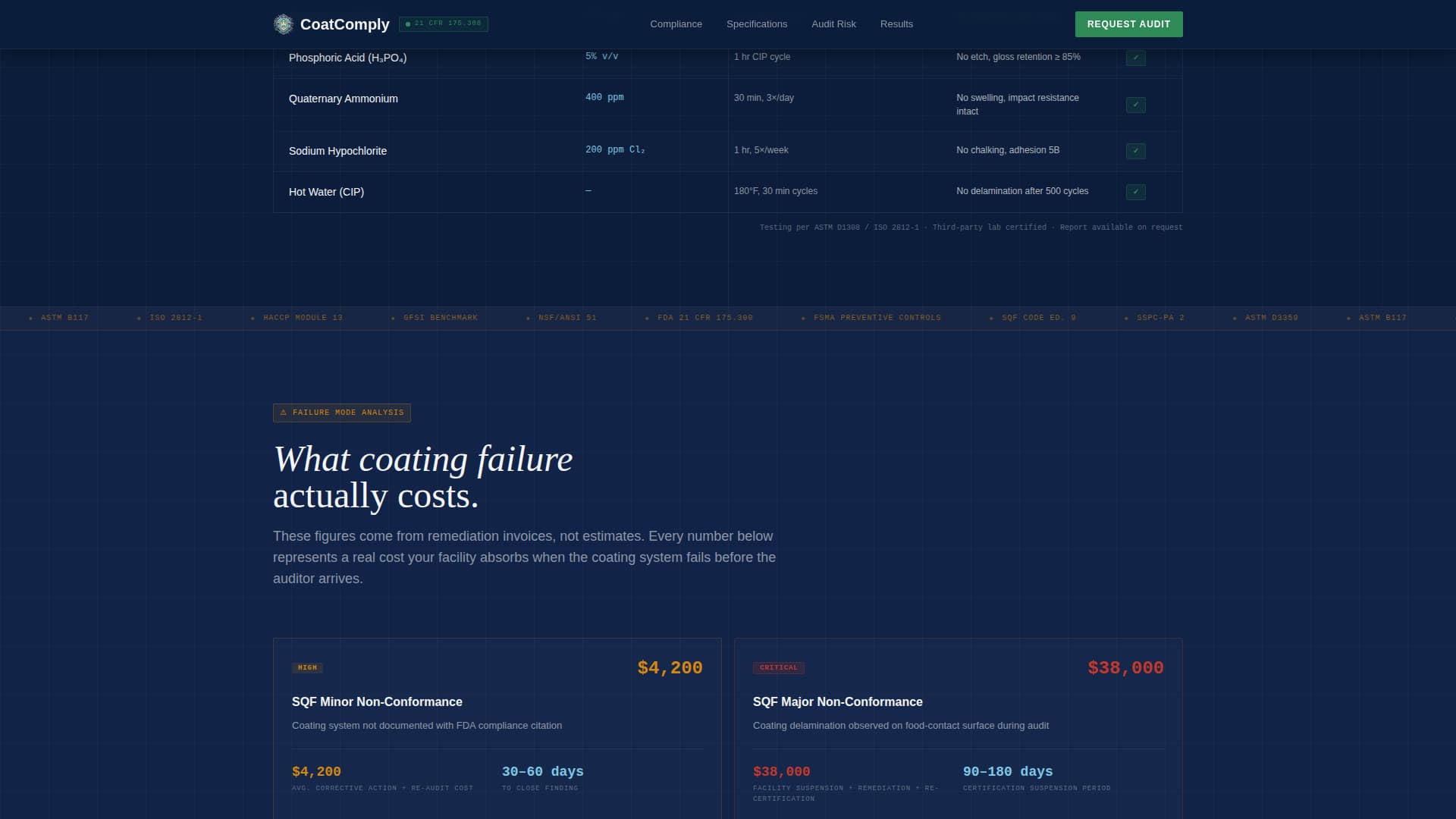
Task: Select Specifications in the top navigation
Action: tap(757, 24)
